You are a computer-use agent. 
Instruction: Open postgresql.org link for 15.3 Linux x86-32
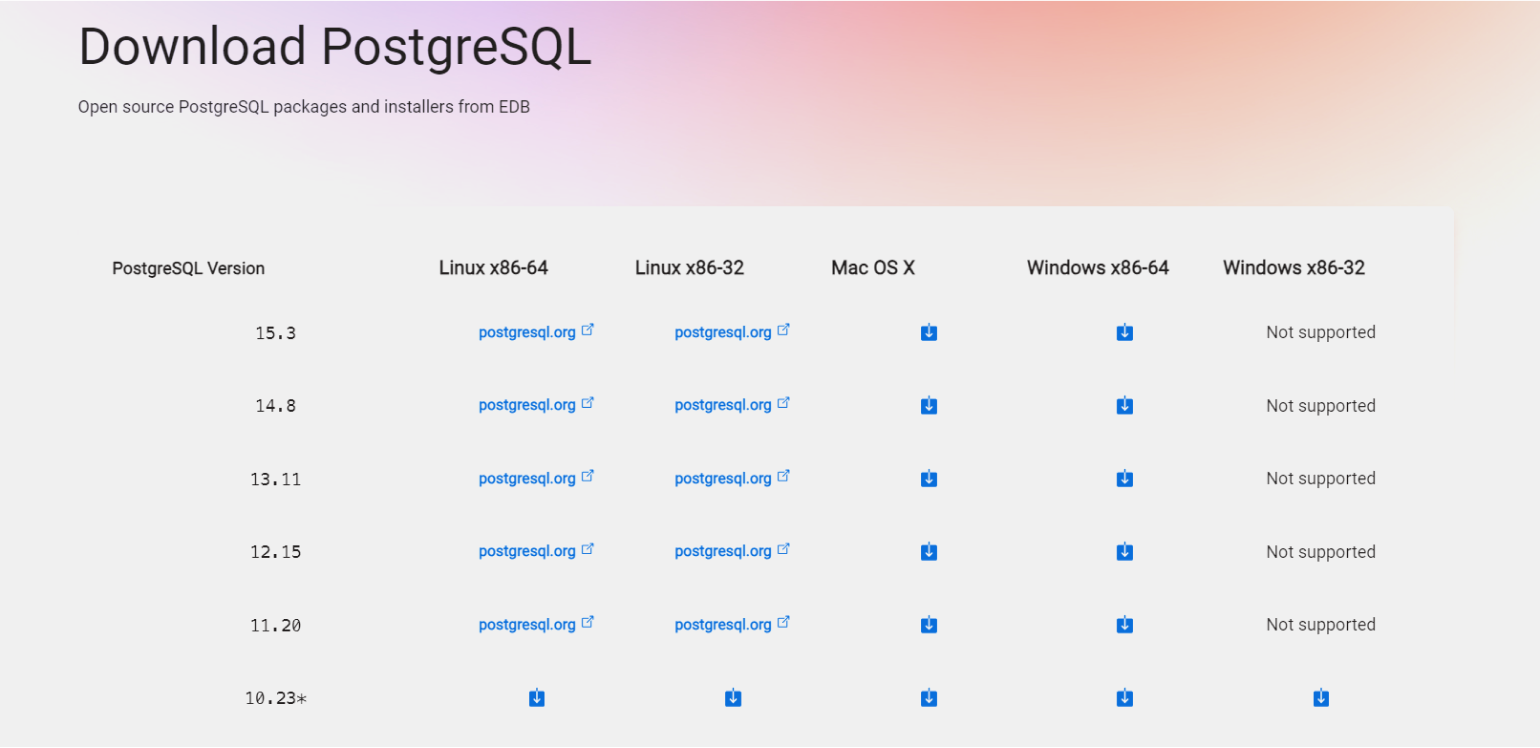[732, 332]
